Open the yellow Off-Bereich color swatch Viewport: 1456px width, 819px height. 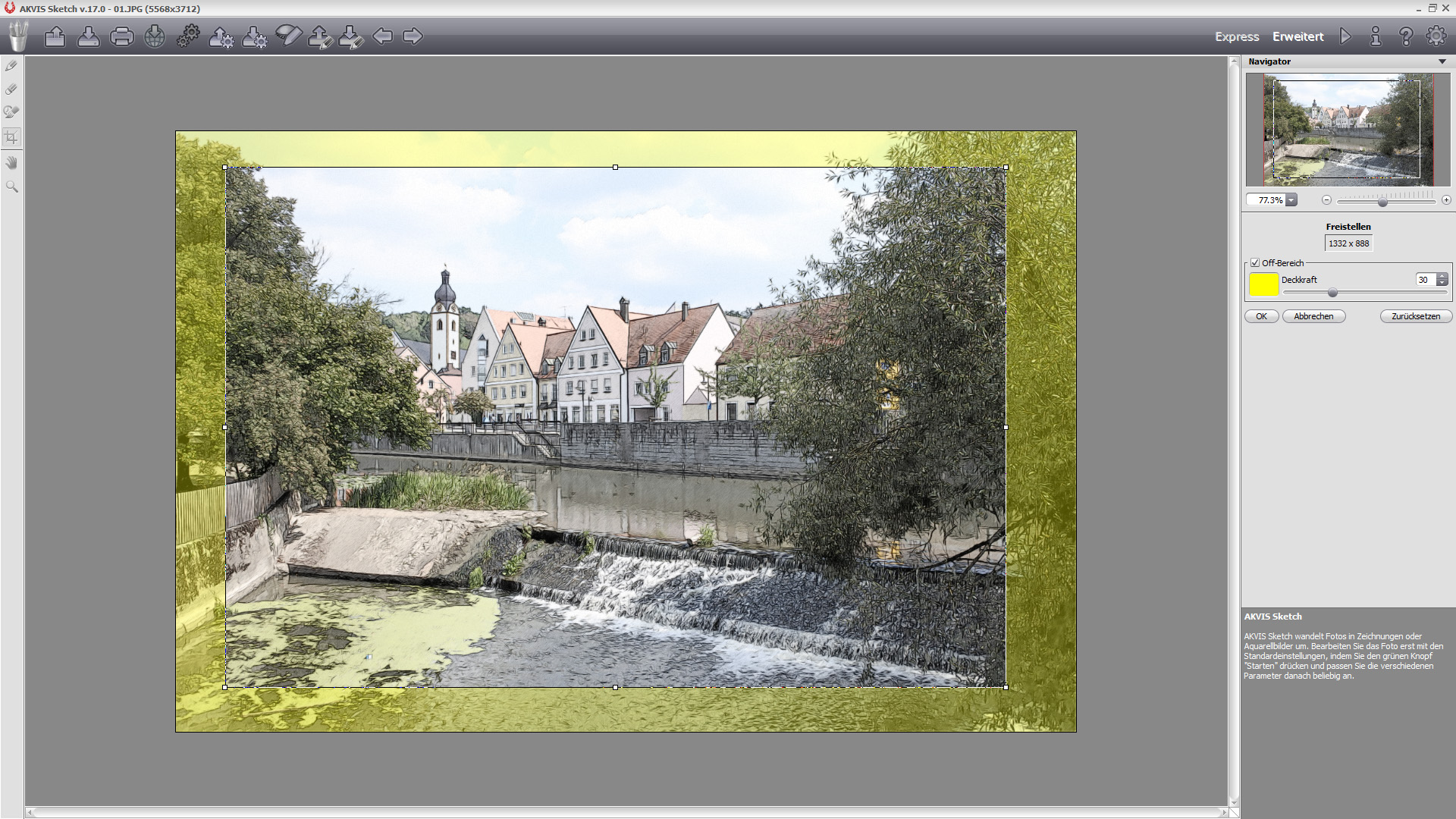(x=1263, y=284)
